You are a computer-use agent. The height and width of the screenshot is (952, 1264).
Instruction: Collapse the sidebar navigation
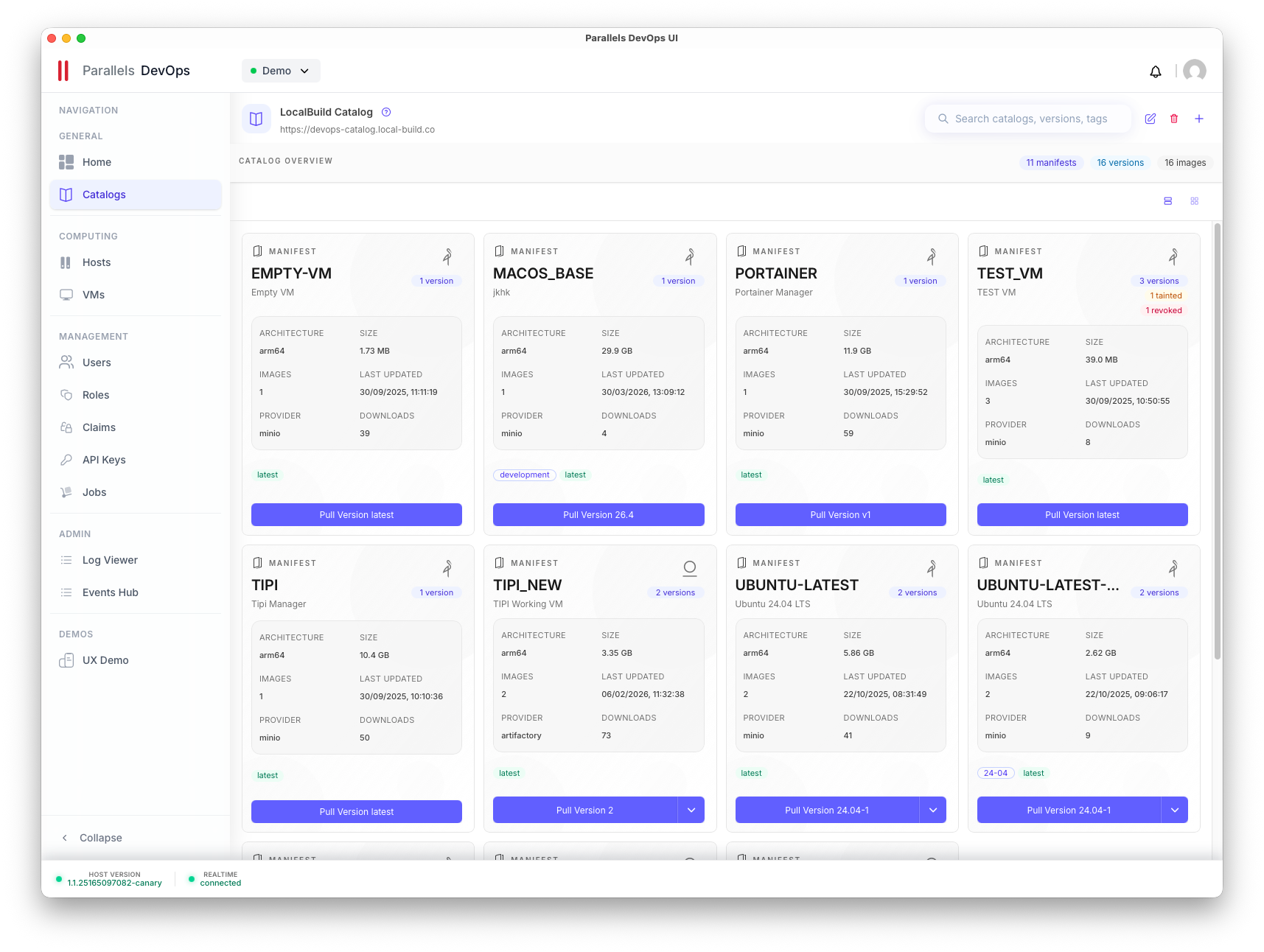91,838
